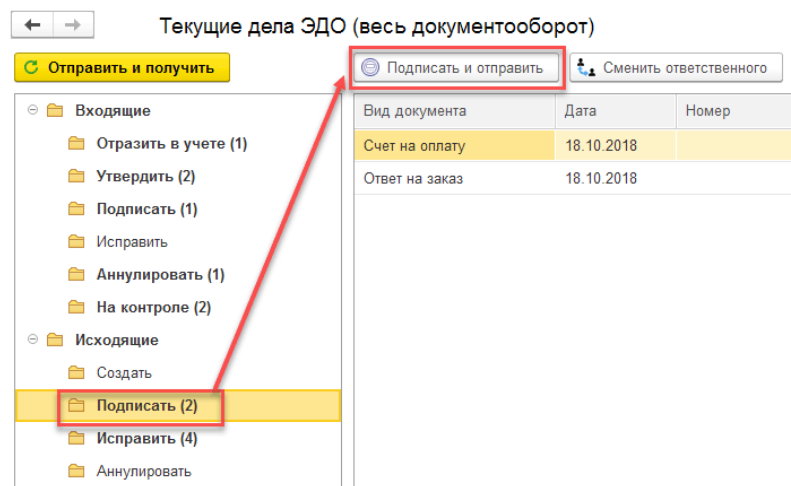791x486 pixels.
Task: Select the incoming Исправить folder
Action: 132,242
